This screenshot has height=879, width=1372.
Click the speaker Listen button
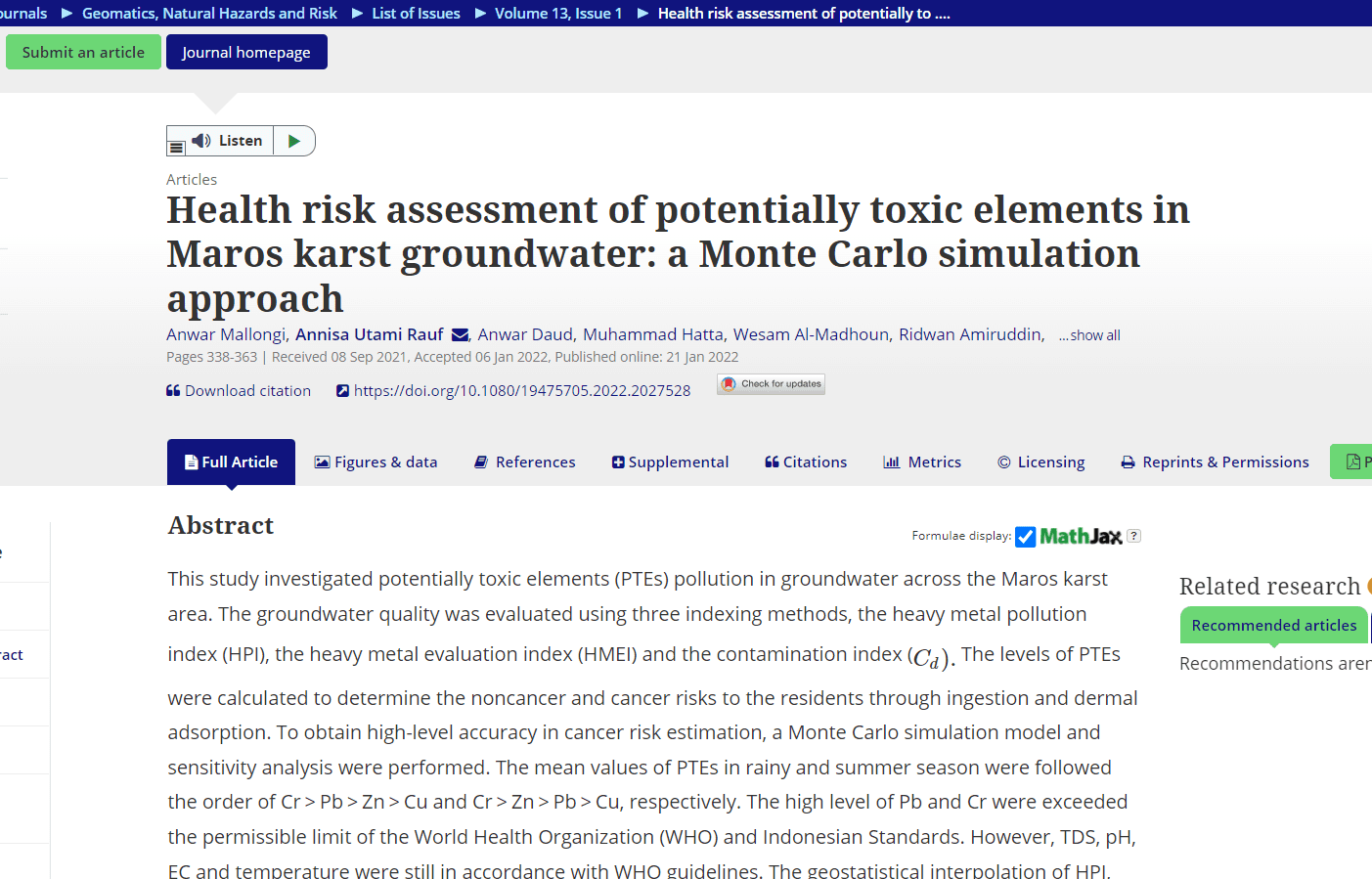(x=227, y=141)
